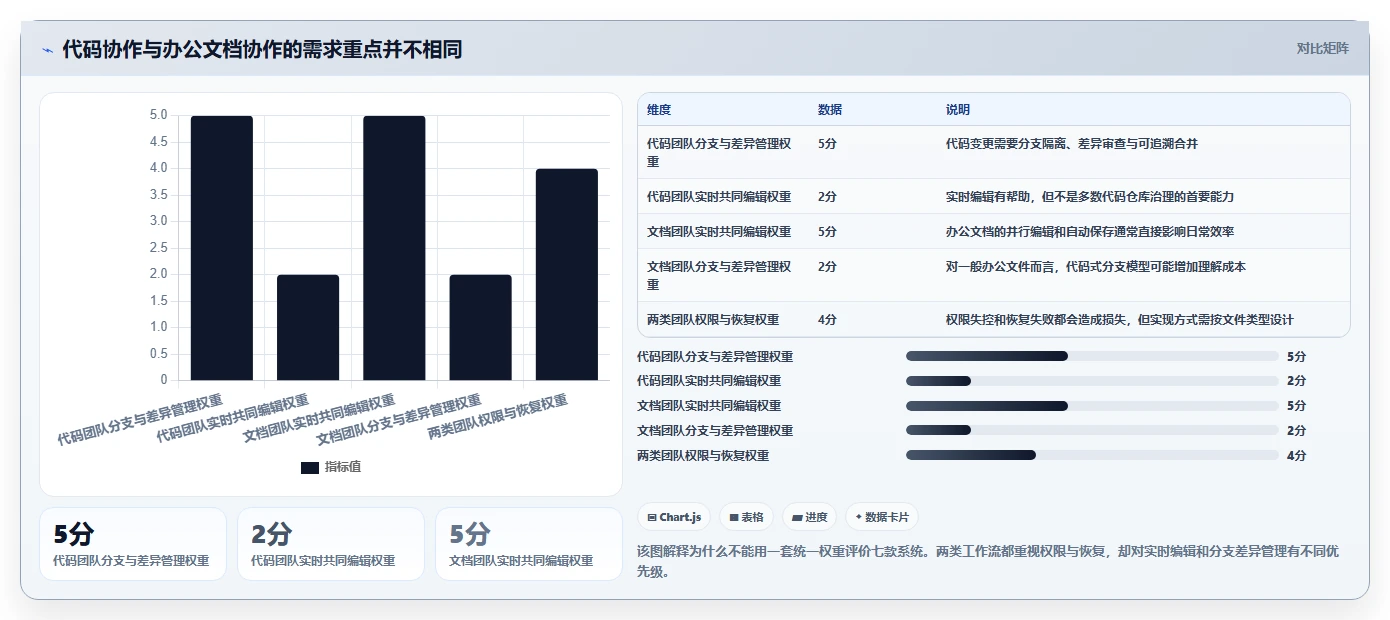The width and height of the screenshot is (1390, 620).
Task: Open the 5分 代码团队分支与差异管理权重 data card
Action: pos(133,544)
